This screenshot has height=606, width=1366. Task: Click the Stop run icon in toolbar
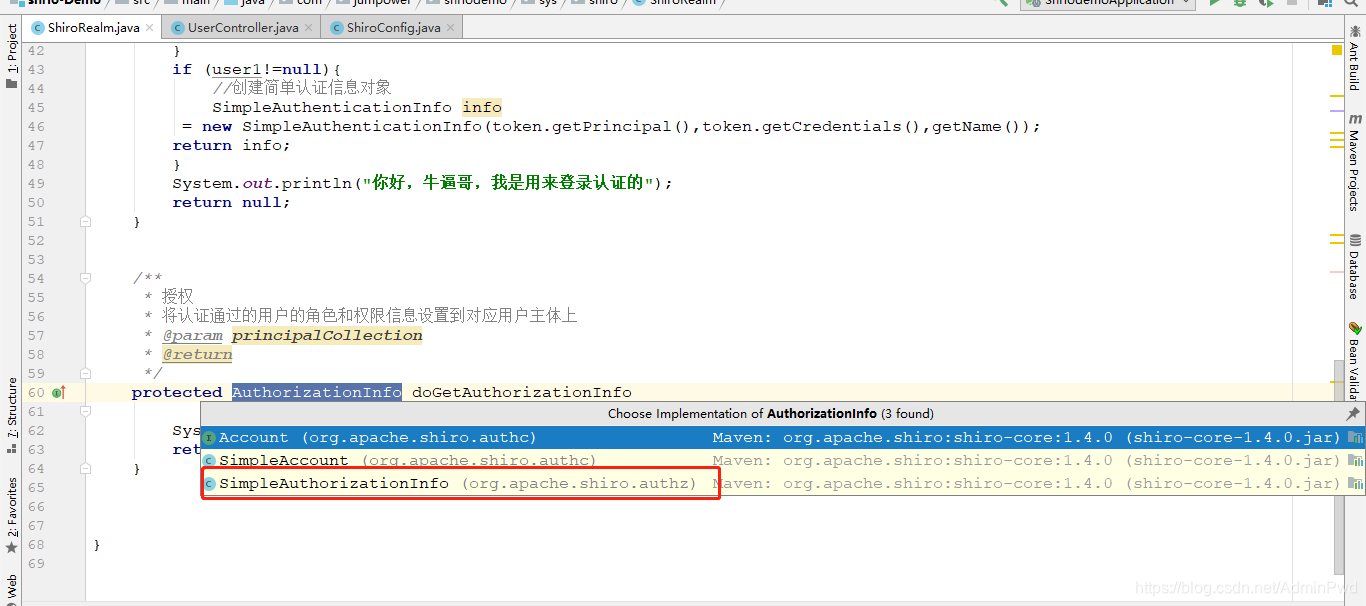pos(1292,4)
